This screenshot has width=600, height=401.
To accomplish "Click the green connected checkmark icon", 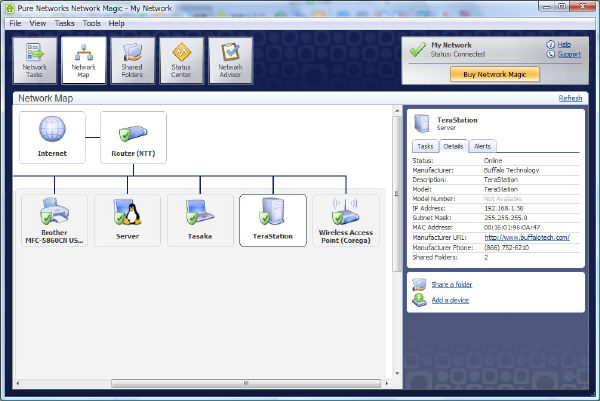I will (x=417, y=49).
